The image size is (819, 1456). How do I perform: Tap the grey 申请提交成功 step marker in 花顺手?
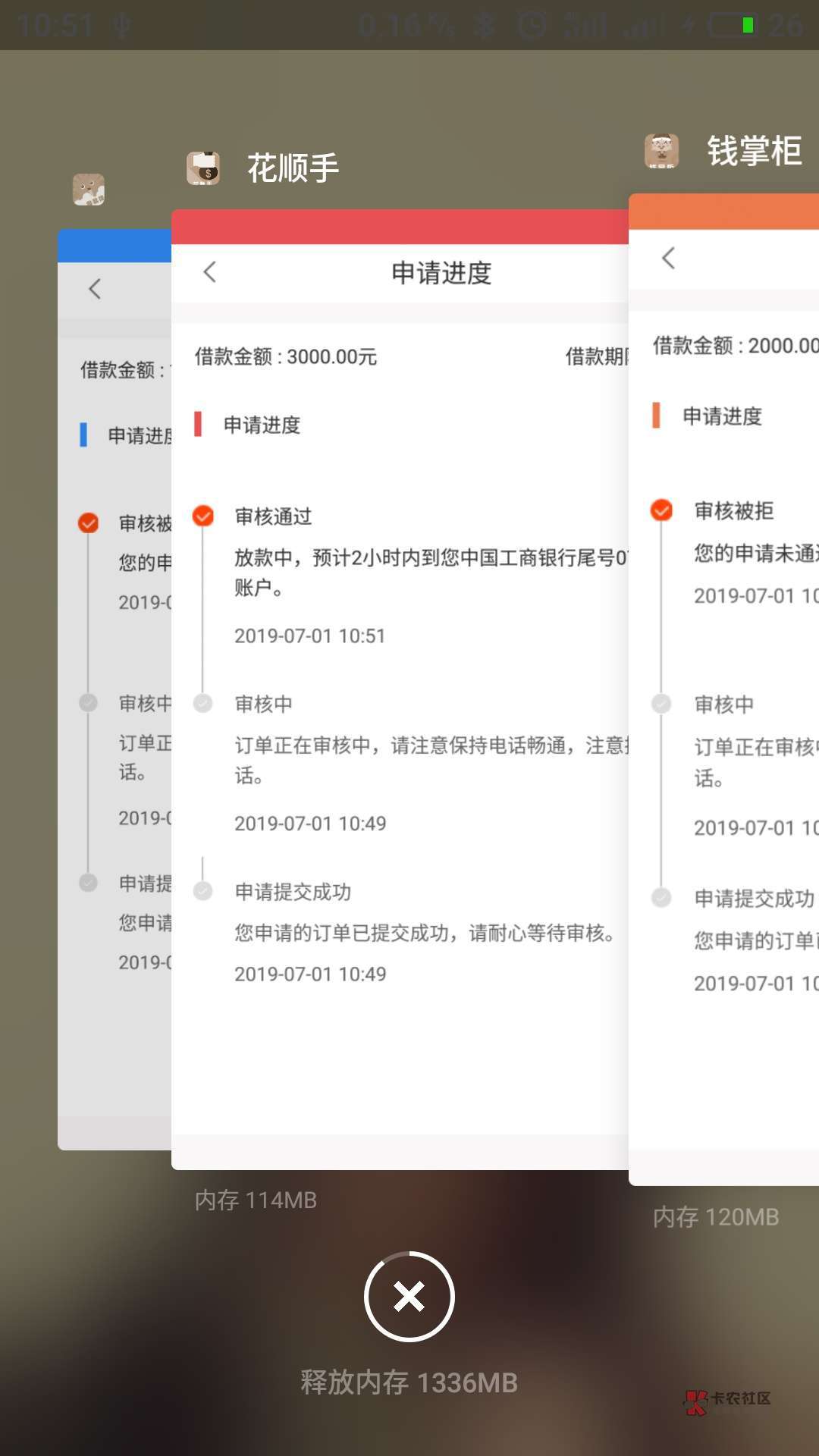pyautogui.click(x=203, y=891)
